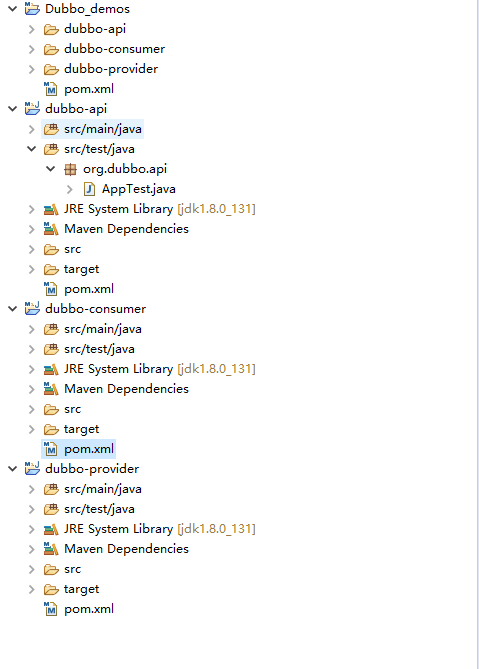Collapse the Dubbo_demos project node

click(x=13, y=9)
